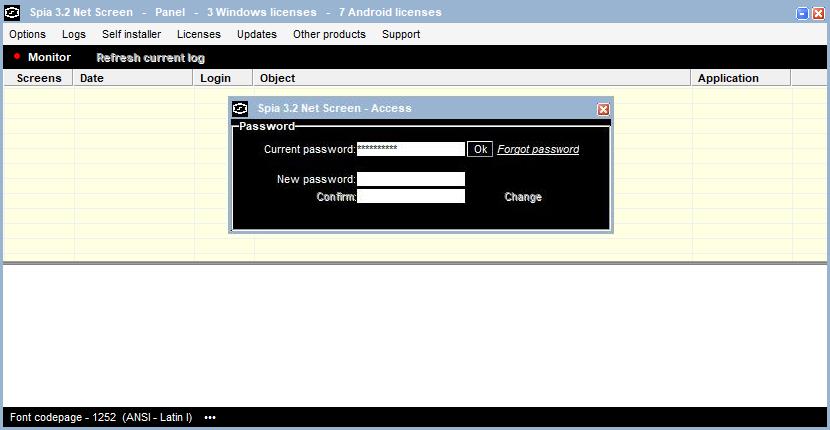830x430 pixels.
Task: Click the Screens column header
Action: click(x=39, y=78)
